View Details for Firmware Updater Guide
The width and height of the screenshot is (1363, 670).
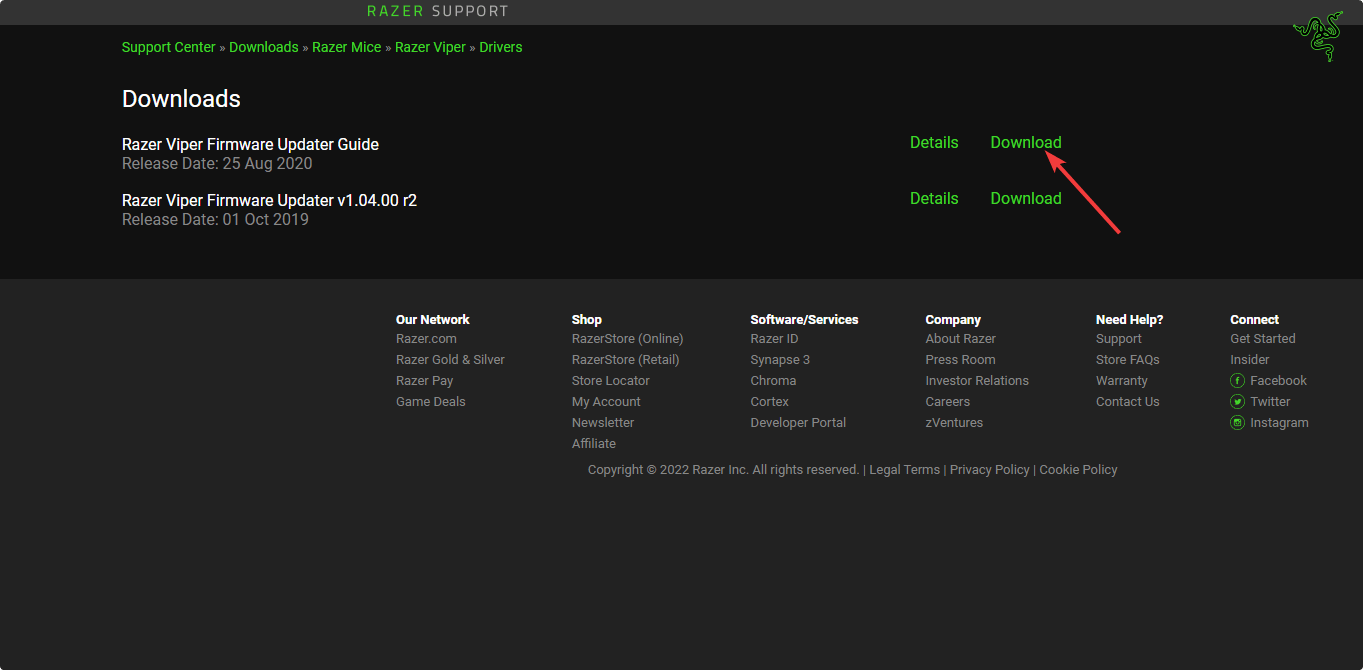tap(934, 142)
